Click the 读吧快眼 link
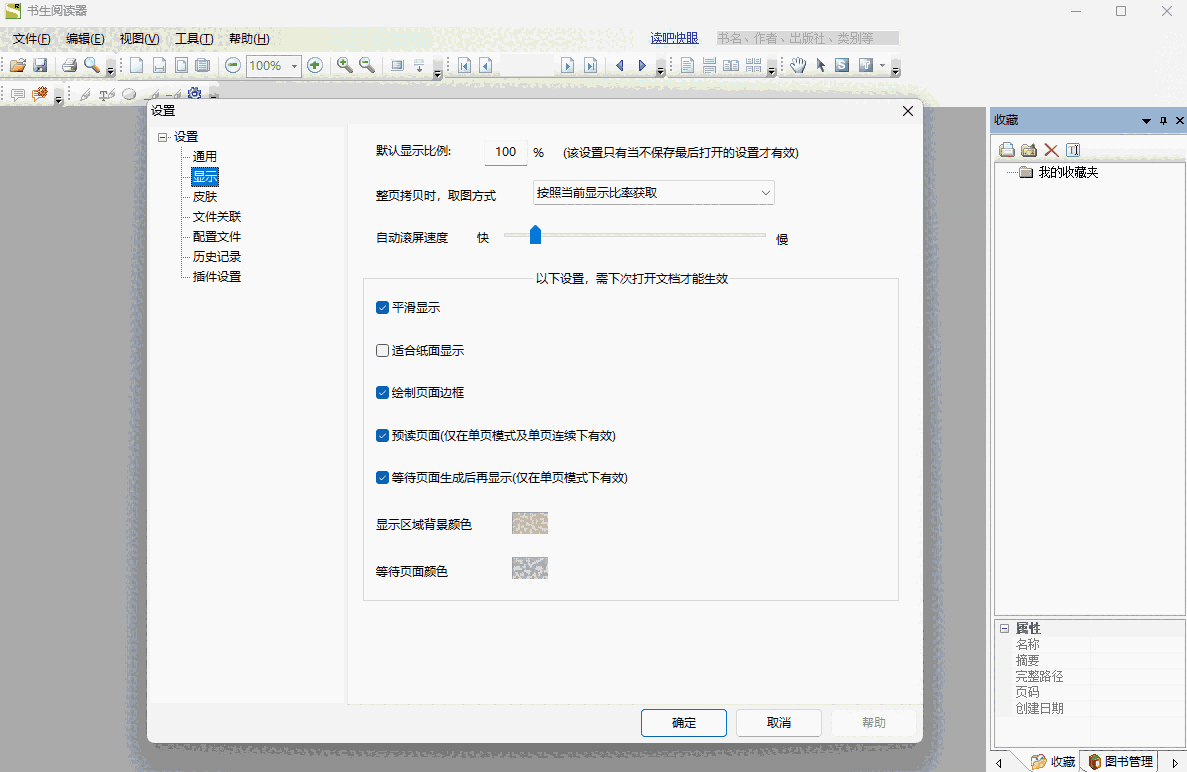The height and width of the screenshot is (772, 1187). click(672, 38)
